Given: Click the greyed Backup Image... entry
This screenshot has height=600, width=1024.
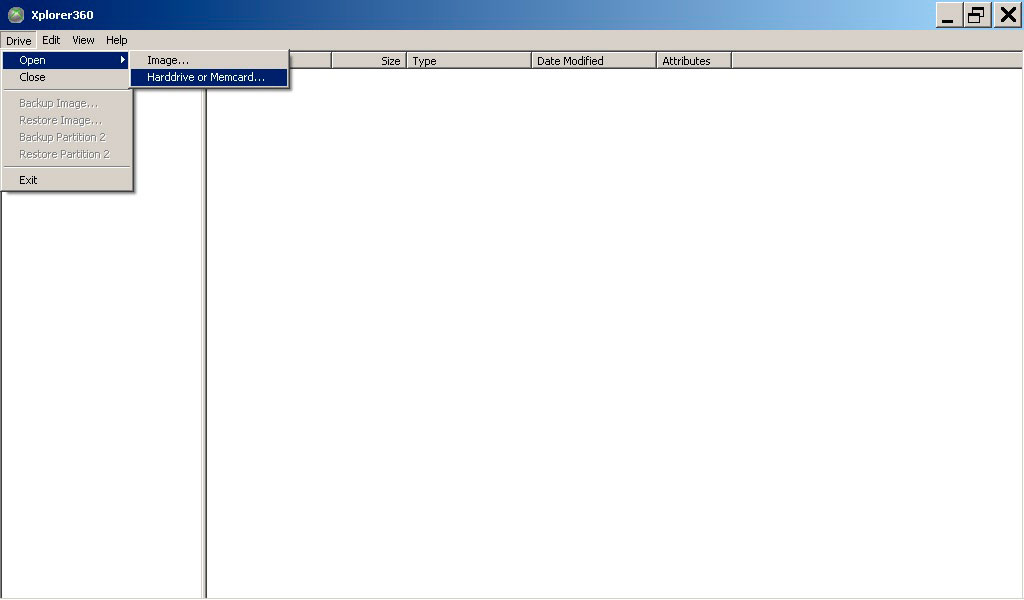Looking at the screenshot, I should pos(65,103).
